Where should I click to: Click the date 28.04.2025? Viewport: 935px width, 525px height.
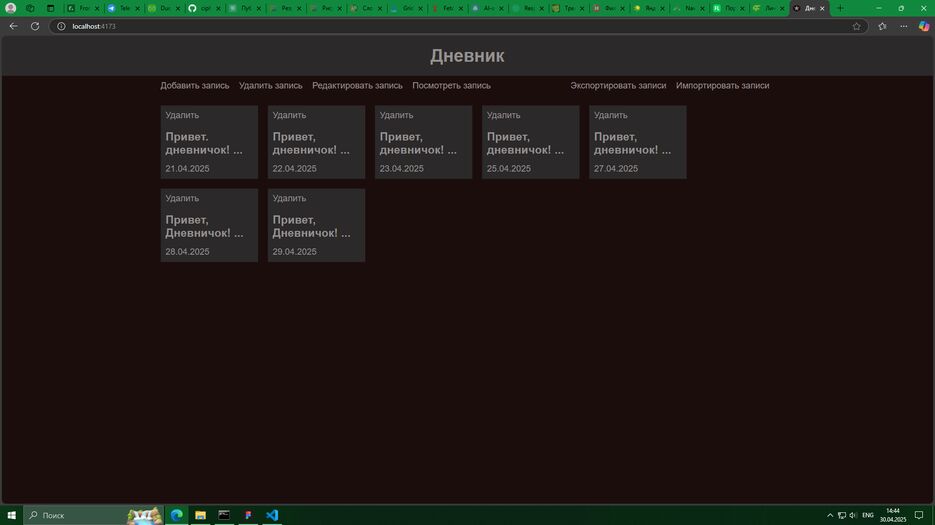point(187,252)
